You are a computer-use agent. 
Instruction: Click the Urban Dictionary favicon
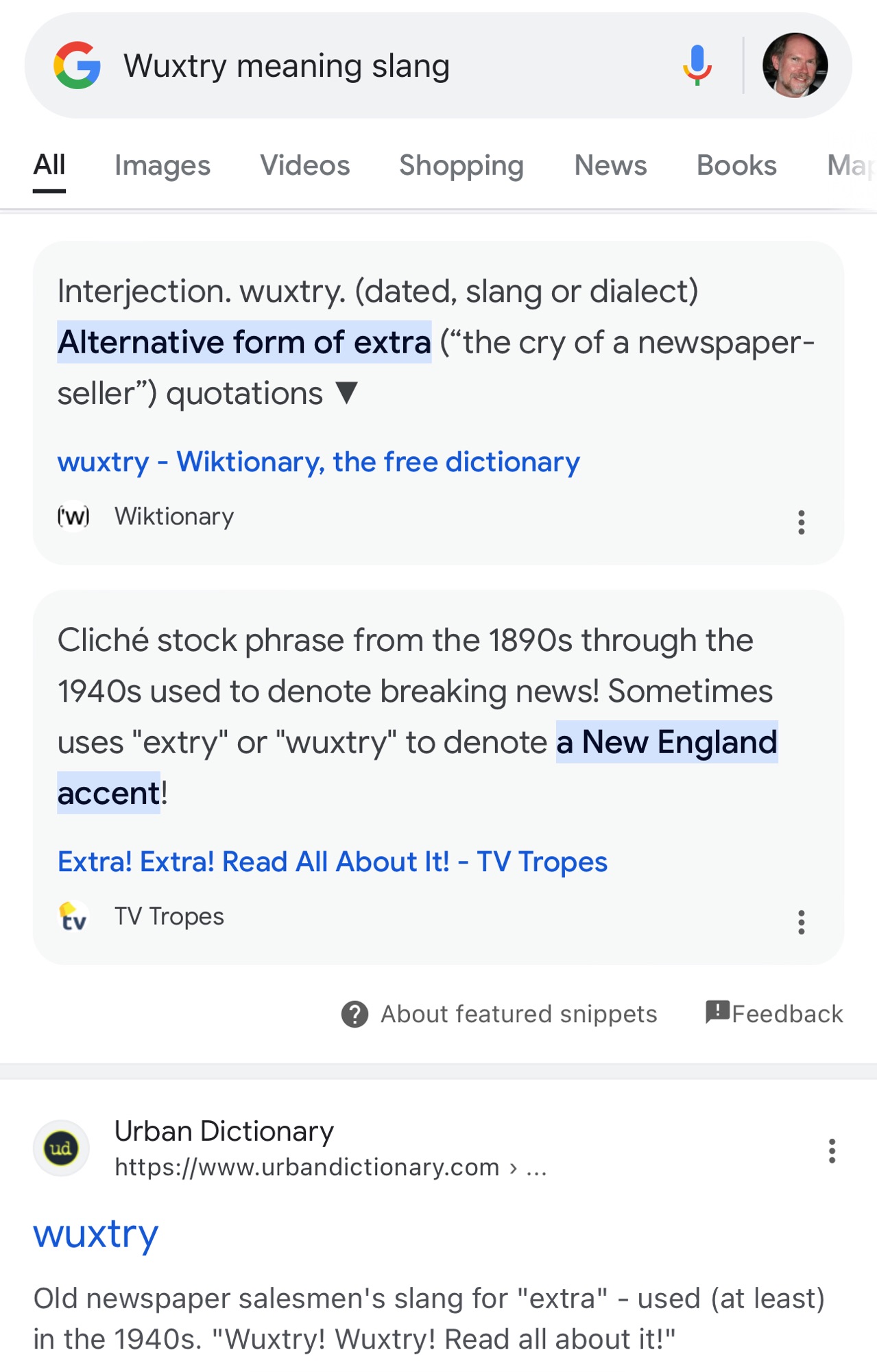pos(60,1148)
